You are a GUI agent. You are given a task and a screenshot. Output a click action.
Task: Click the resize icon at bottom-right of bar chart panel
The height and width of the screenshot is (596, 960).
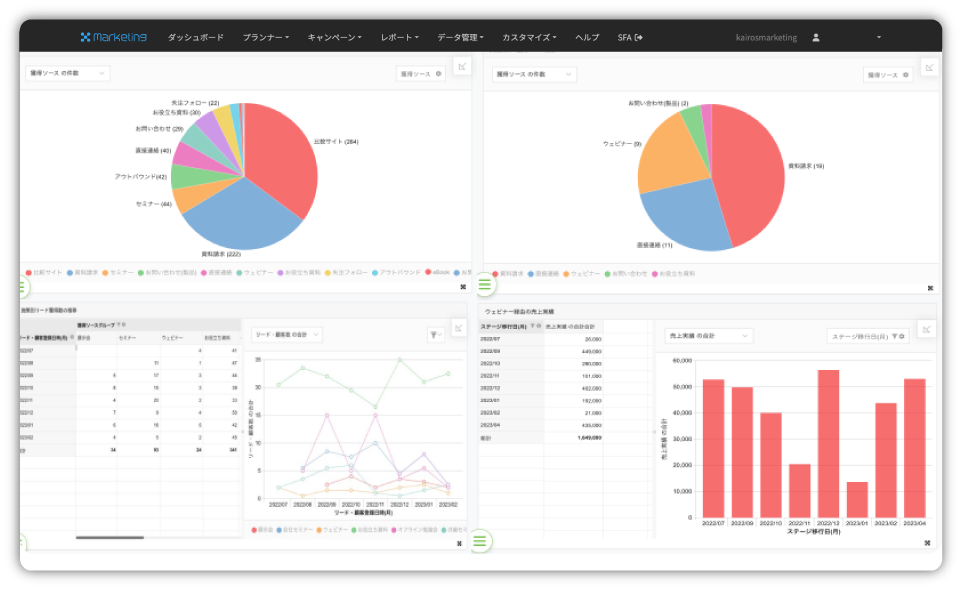pyautogui.click(x=928, y=542)
